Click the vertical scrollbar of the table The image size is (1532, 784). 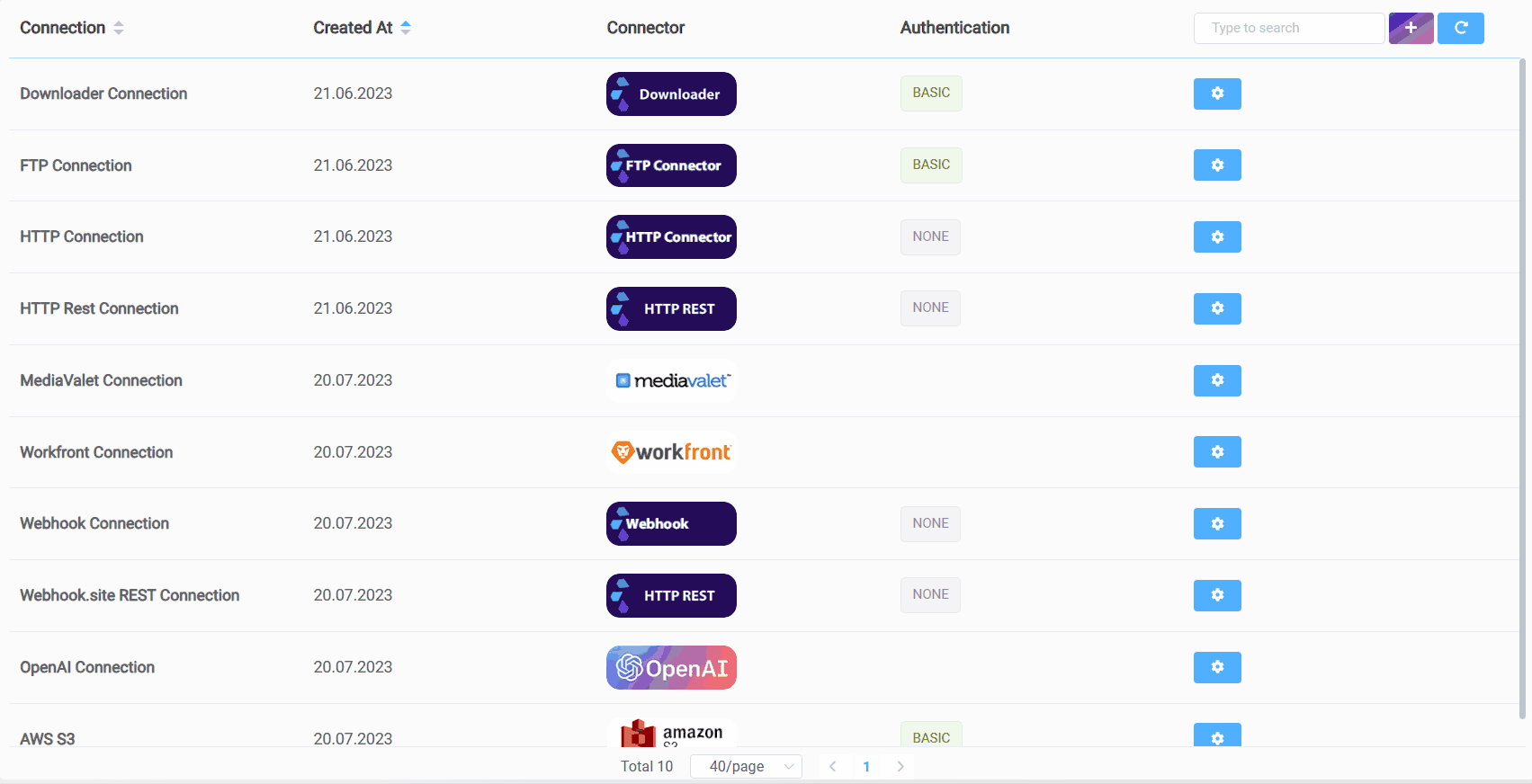point(1522,387)
